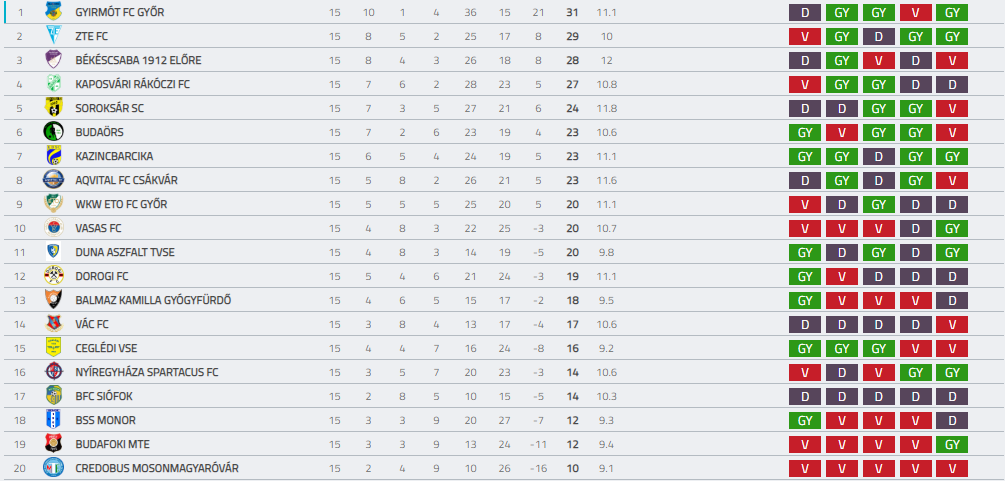
Task: Click the Nyíregyháza Spartacus FC crest
Action: (53, 371)
